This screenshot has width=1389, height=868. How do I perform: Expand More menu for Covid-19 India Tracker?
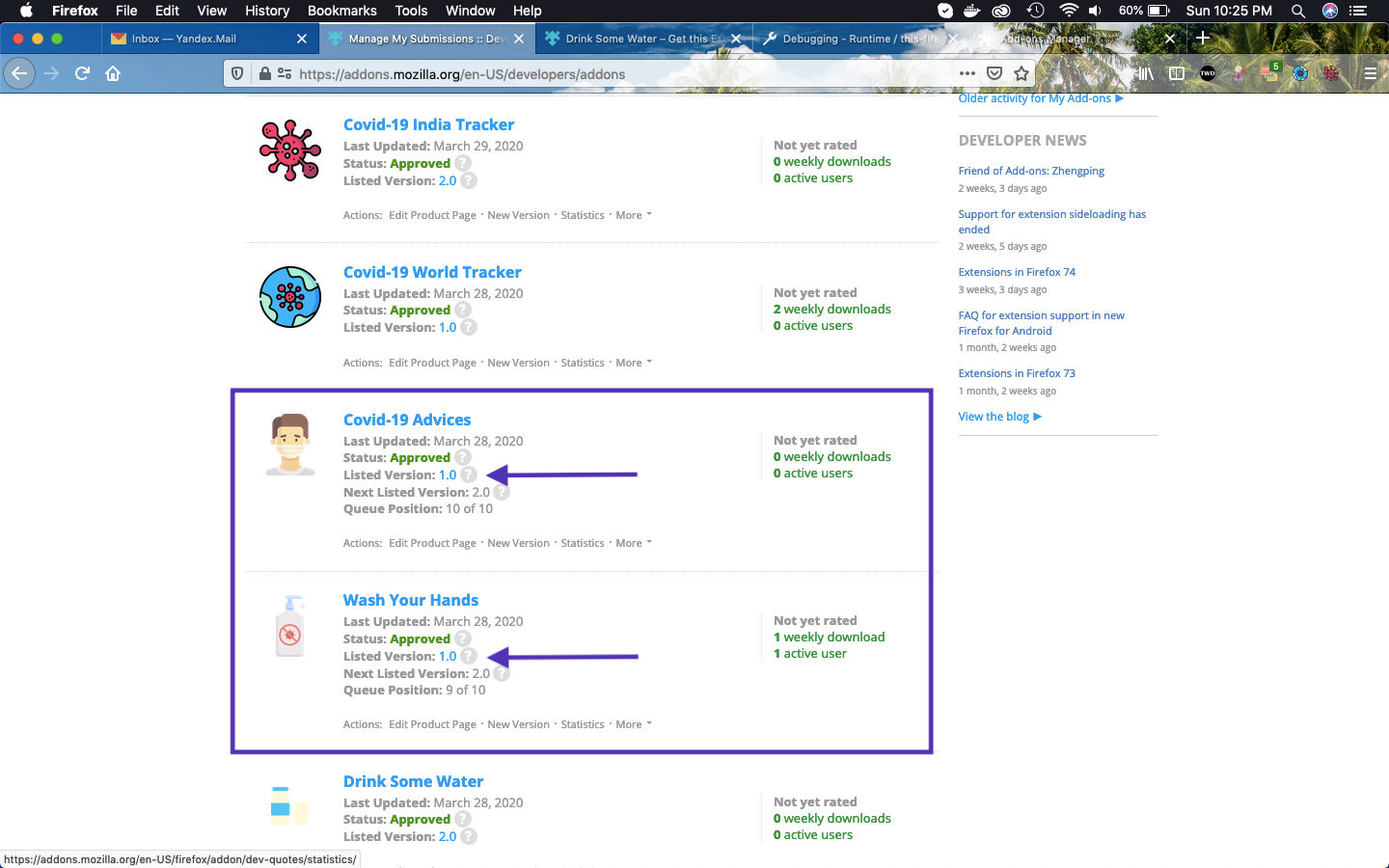634,215
